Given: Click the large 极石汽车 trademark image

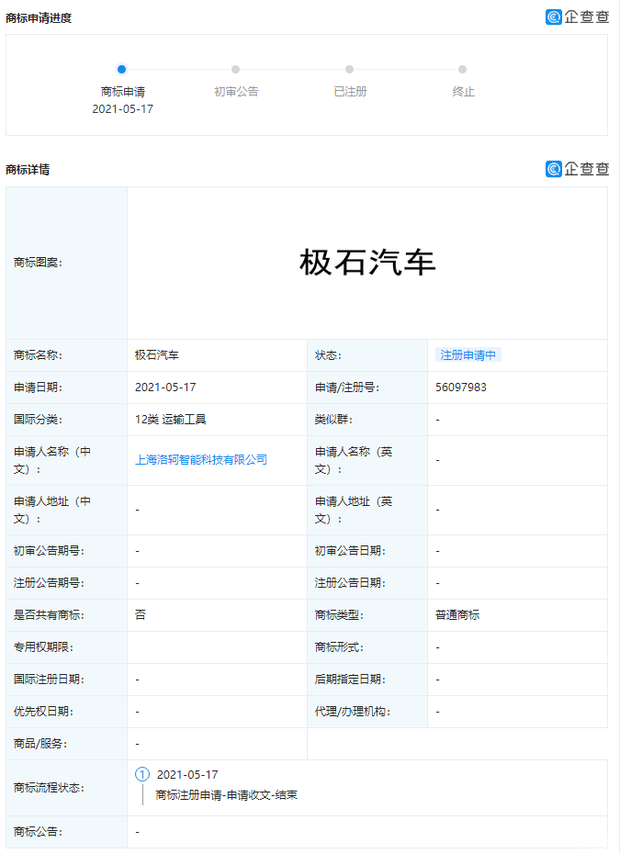Looking at the screenshot, I should coord(367,263).
